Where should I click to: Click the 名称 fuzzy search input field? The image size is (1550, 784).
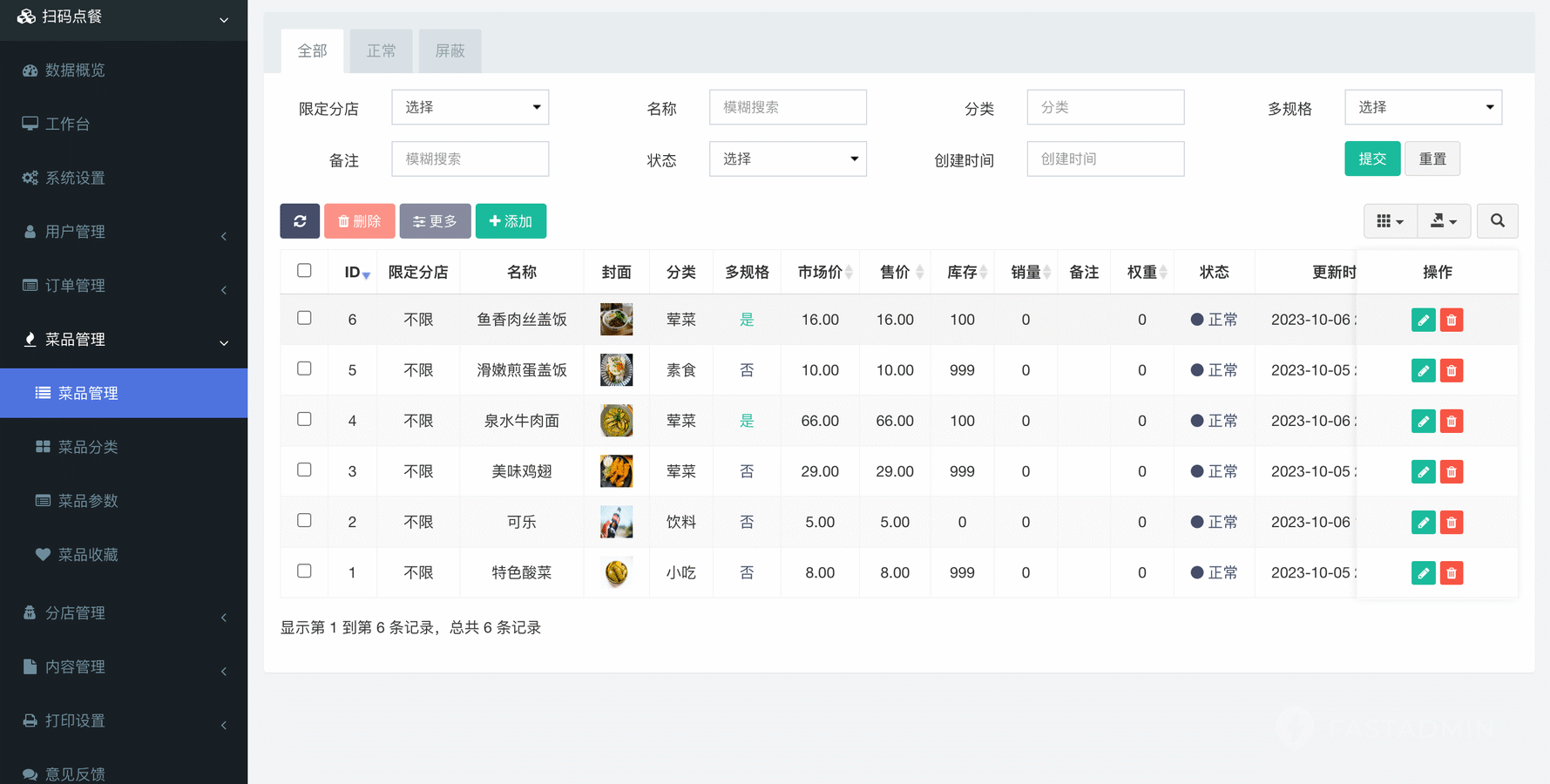tap(788, 107)
